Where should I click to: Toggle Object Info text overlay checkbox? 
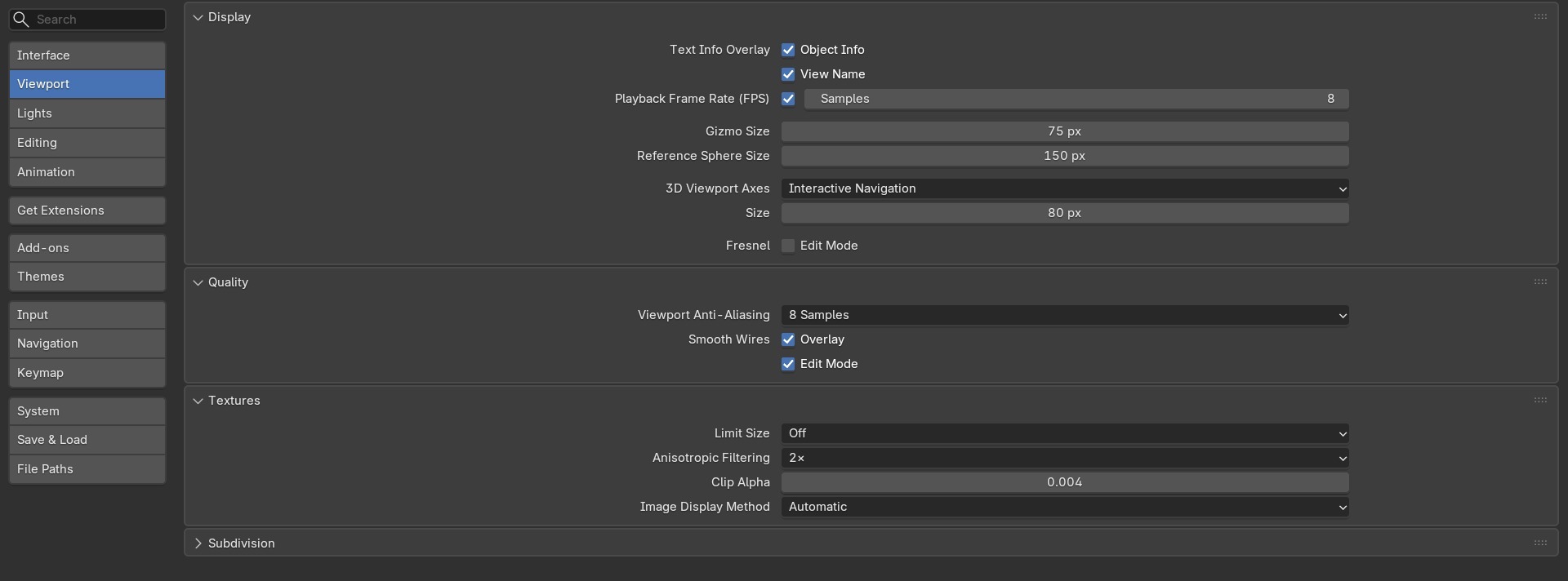click(x=788, y=50)
